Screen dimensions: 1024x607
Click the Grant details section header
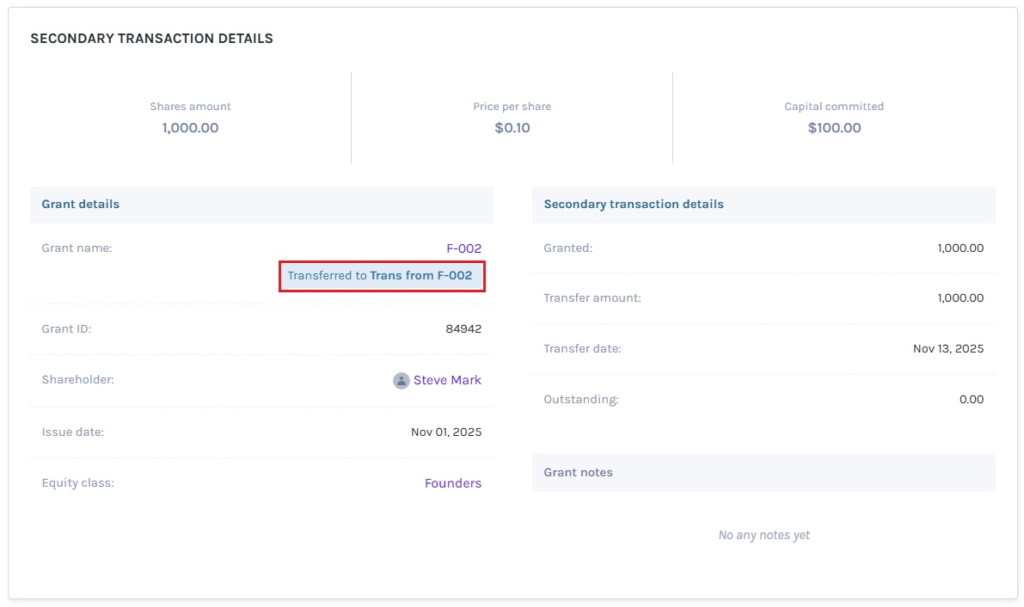click(80, 204)
